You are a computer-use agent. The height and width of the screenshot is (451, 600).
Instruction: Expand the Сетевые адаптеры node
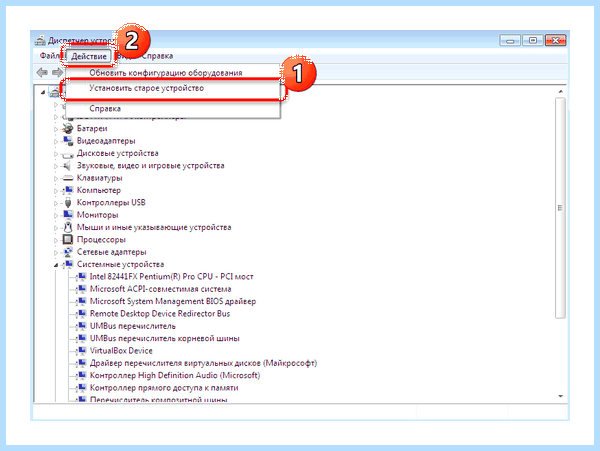56,252
